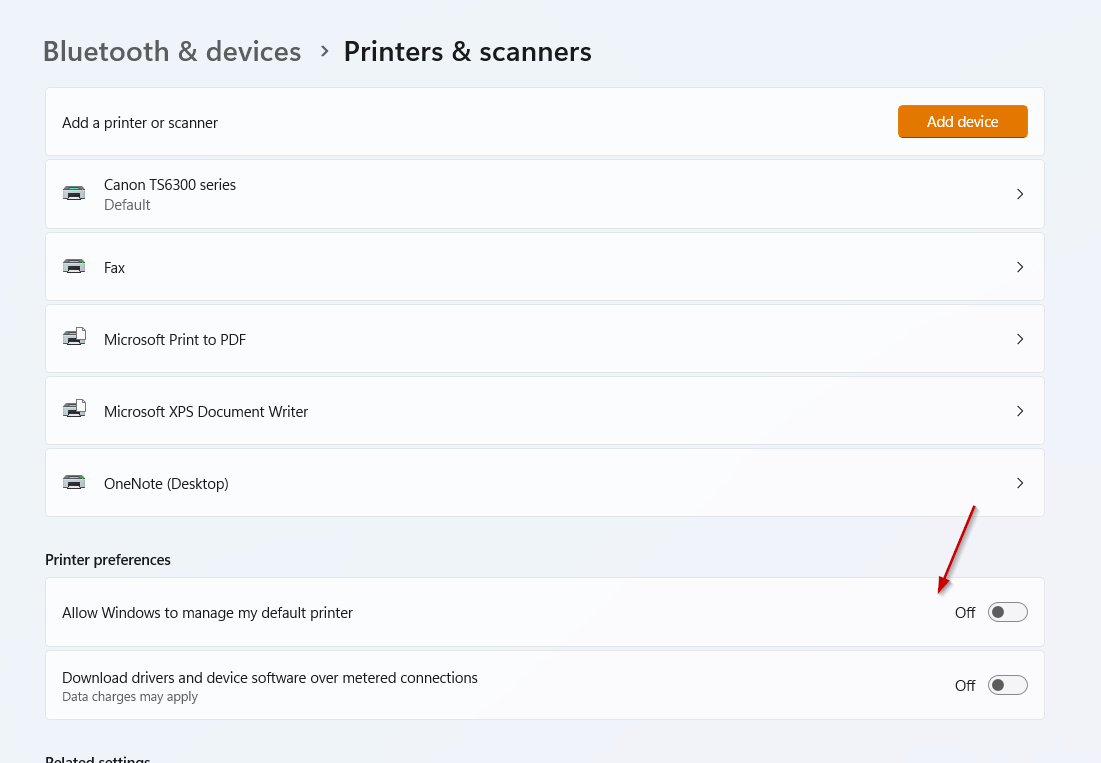Click the Microsoft XPS Document Writer icon
Image resolution: width=1101 pixels, height=763 pixels.
(74, 410)
